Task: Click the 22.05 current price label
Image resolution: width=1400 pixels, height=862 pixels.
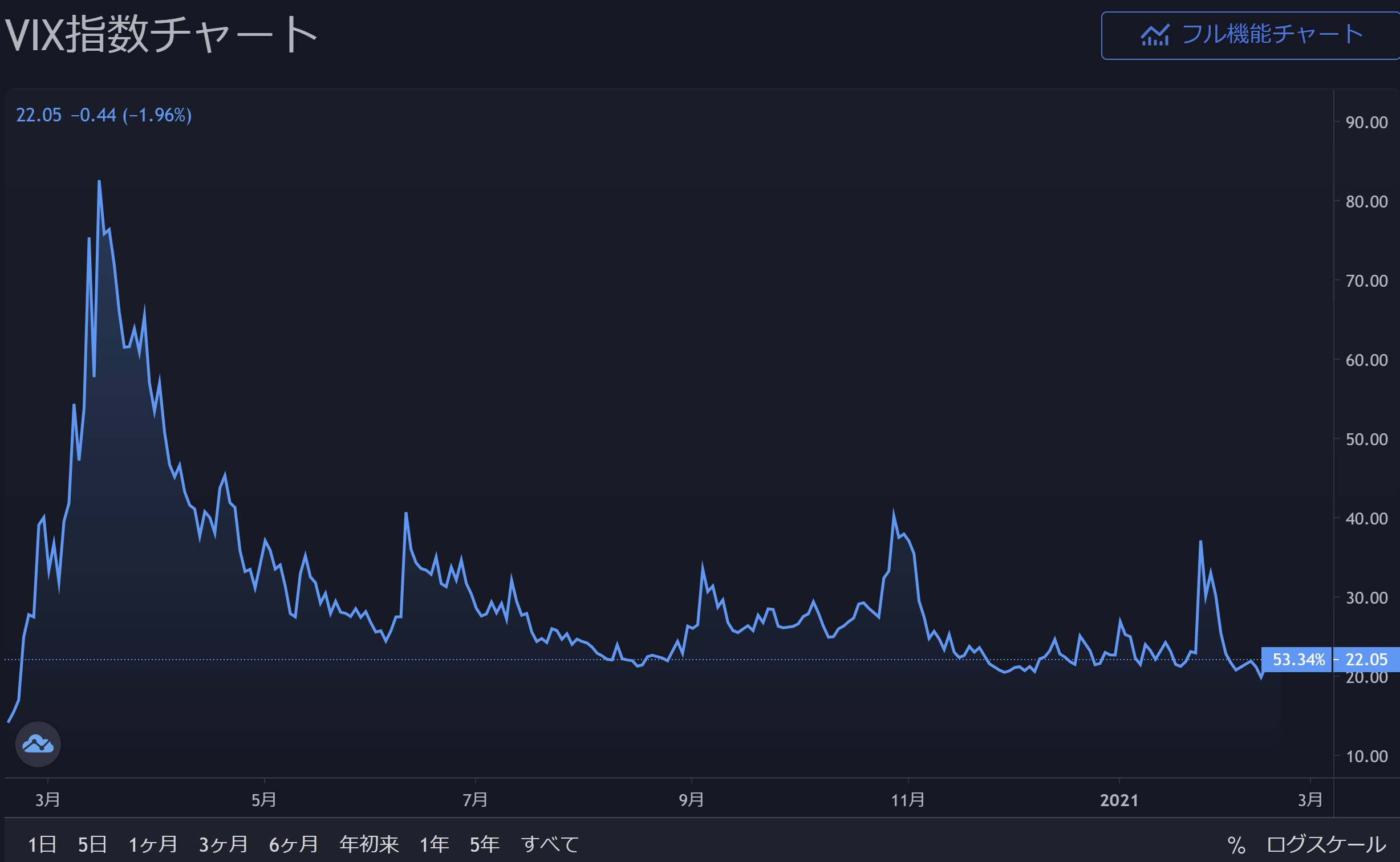Action: coord(1366,660)
